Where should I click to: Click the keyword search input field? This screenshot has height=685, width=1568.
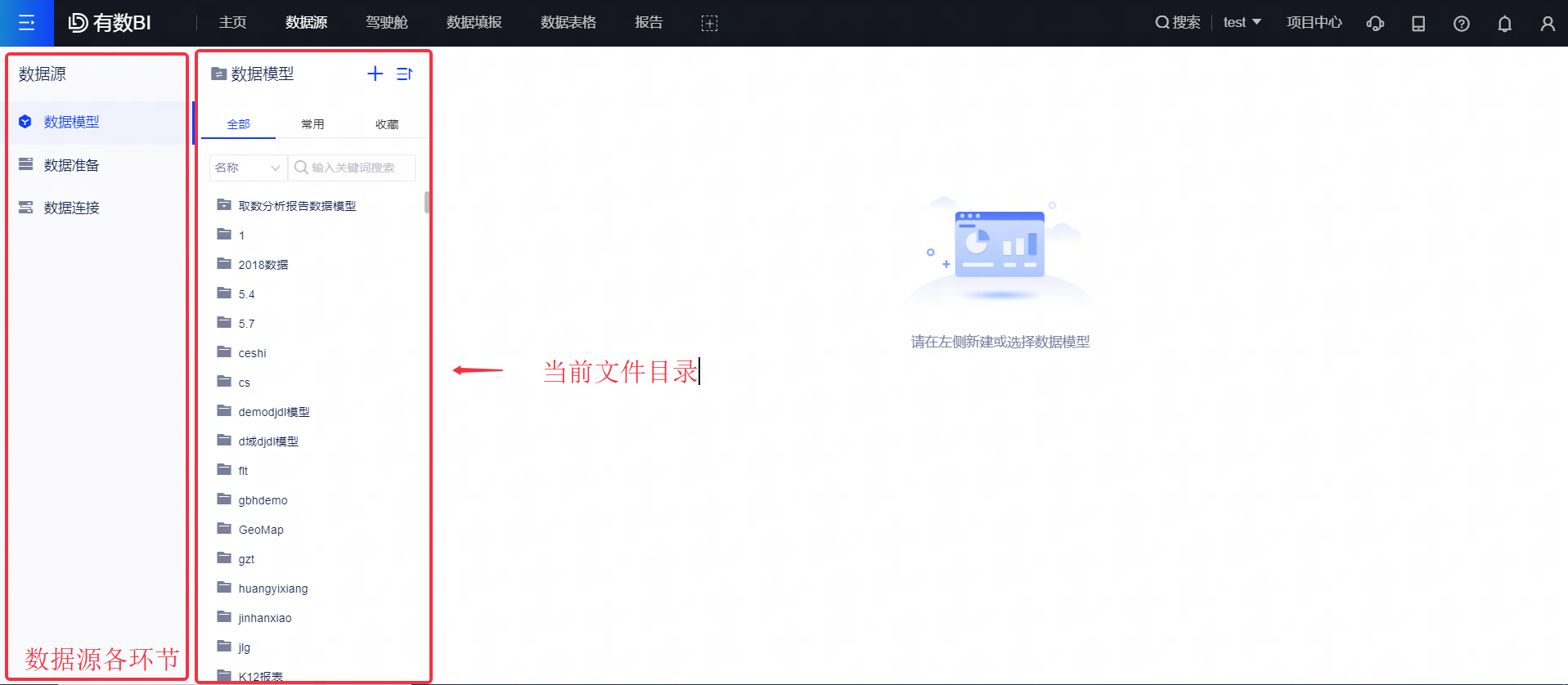pyautogui.click(x=357, y=168)
